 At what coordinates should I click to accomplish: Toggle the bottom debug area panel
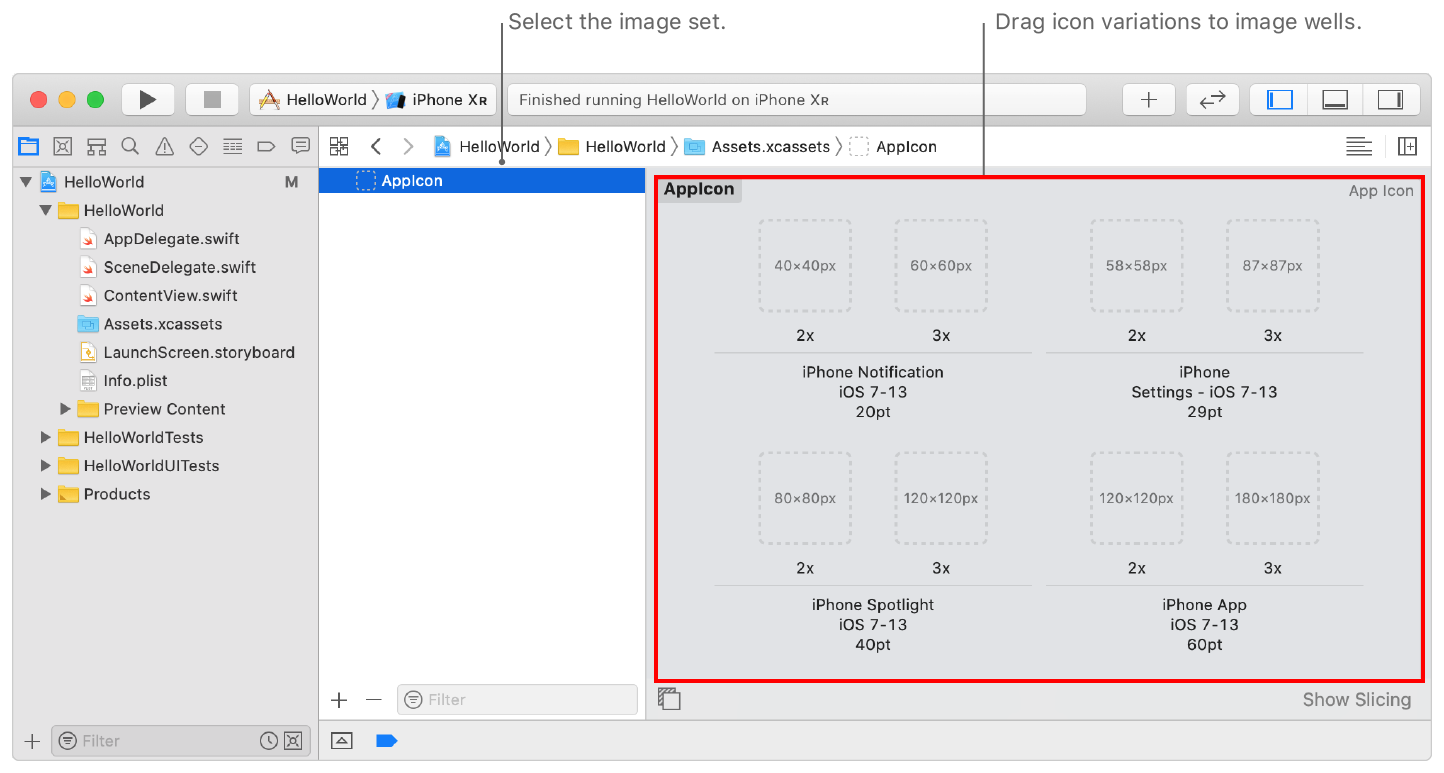pos(1335,100)
